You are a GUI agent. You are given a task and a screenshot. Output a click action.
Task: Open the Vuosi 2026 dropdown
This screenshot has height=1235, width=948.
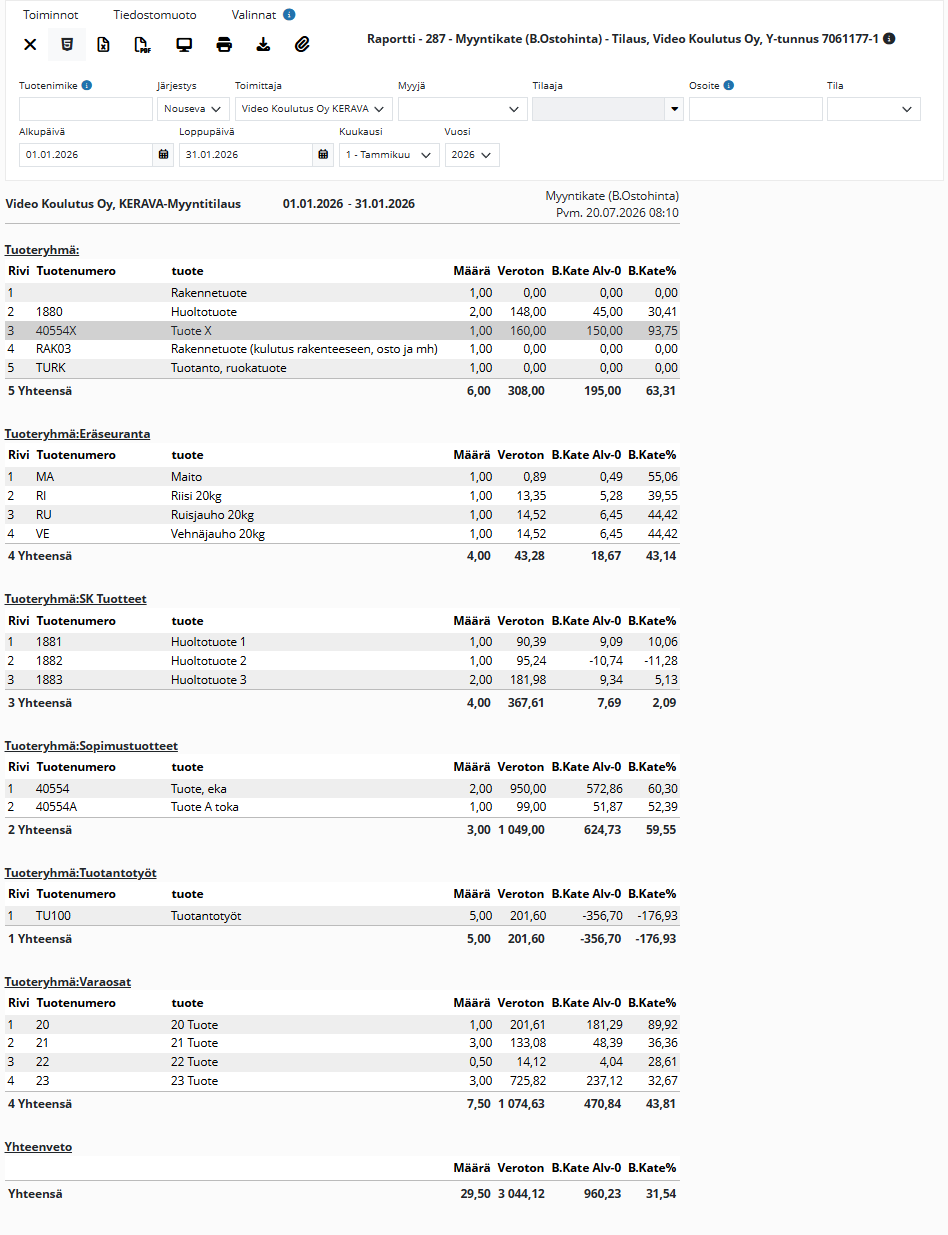472,155
